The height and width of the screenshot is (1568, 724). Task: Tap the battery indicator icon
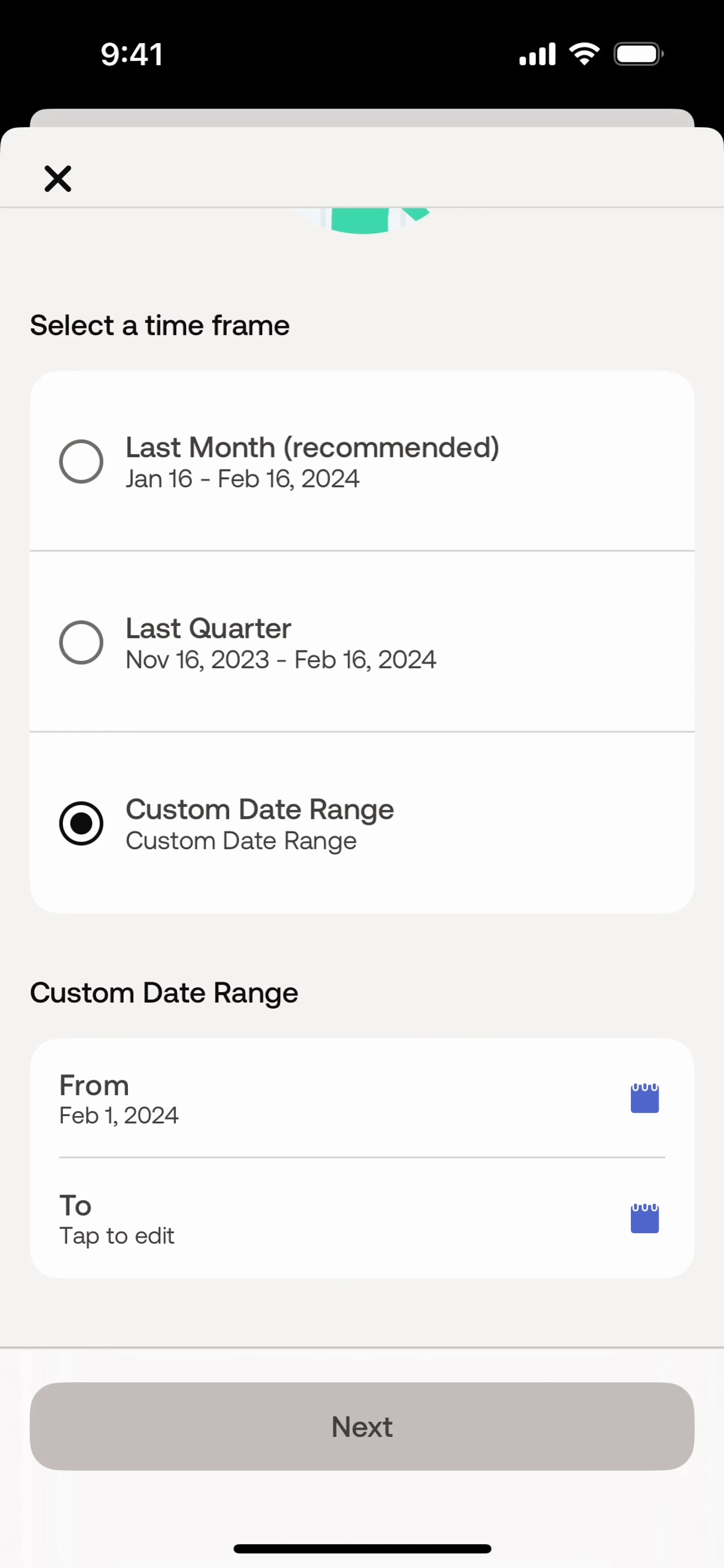click(x=638, y=54)
